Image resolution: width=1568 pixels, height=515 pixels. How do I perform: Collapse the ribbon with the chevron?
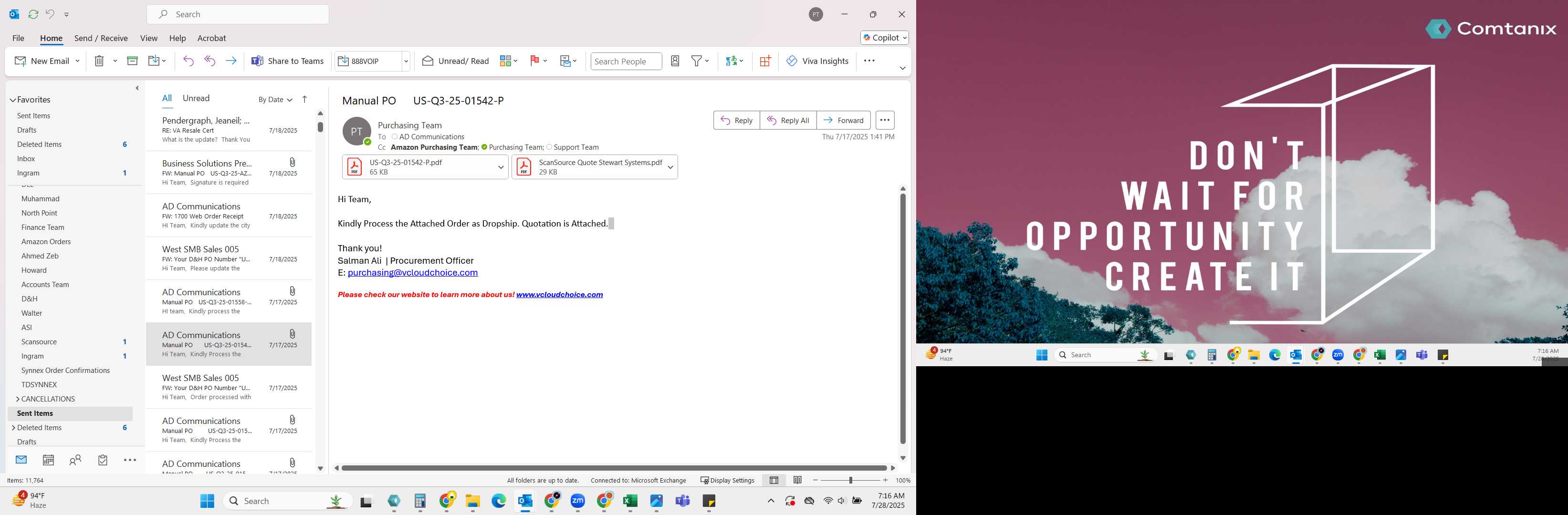click(x=902, y=68)
